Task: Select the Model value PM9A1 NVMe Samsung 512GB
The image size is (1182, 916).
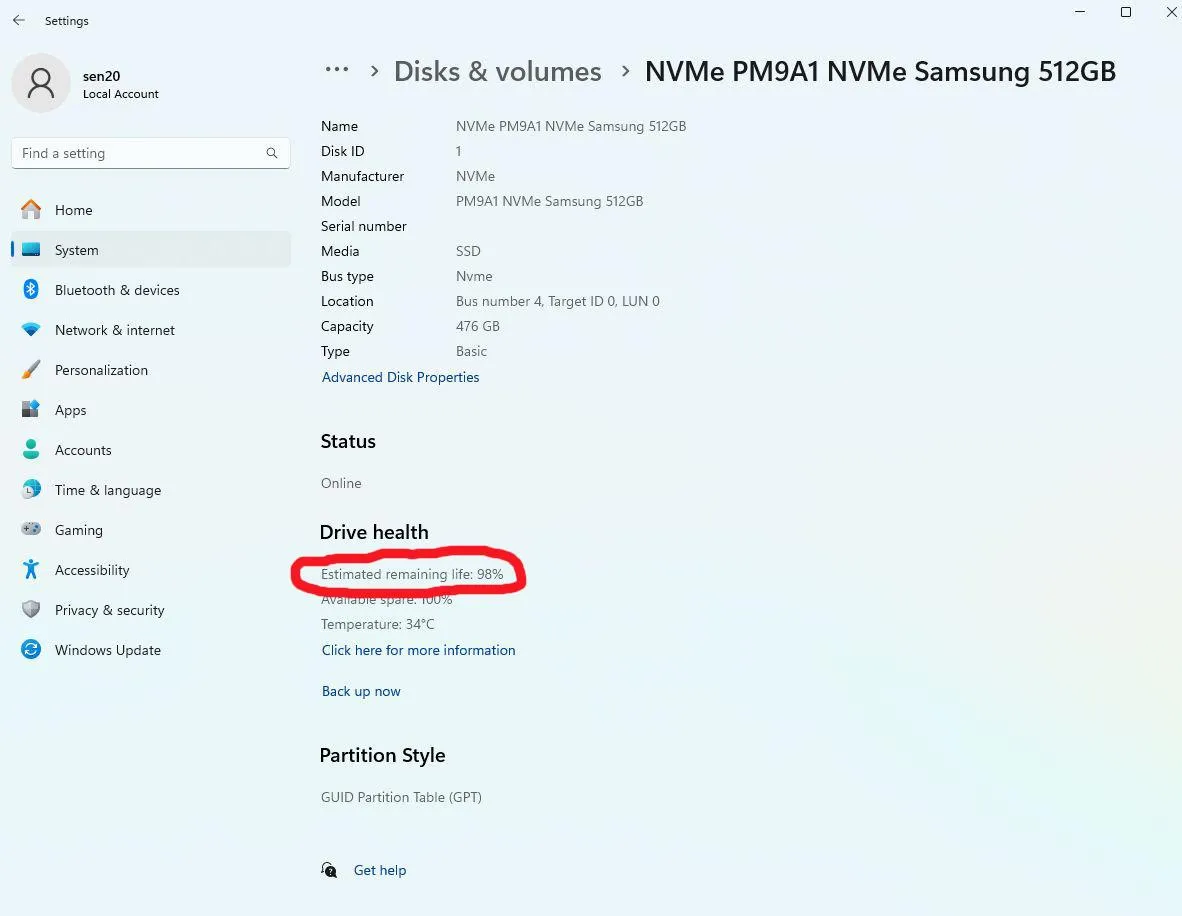Action: click(x=550, y=201)
